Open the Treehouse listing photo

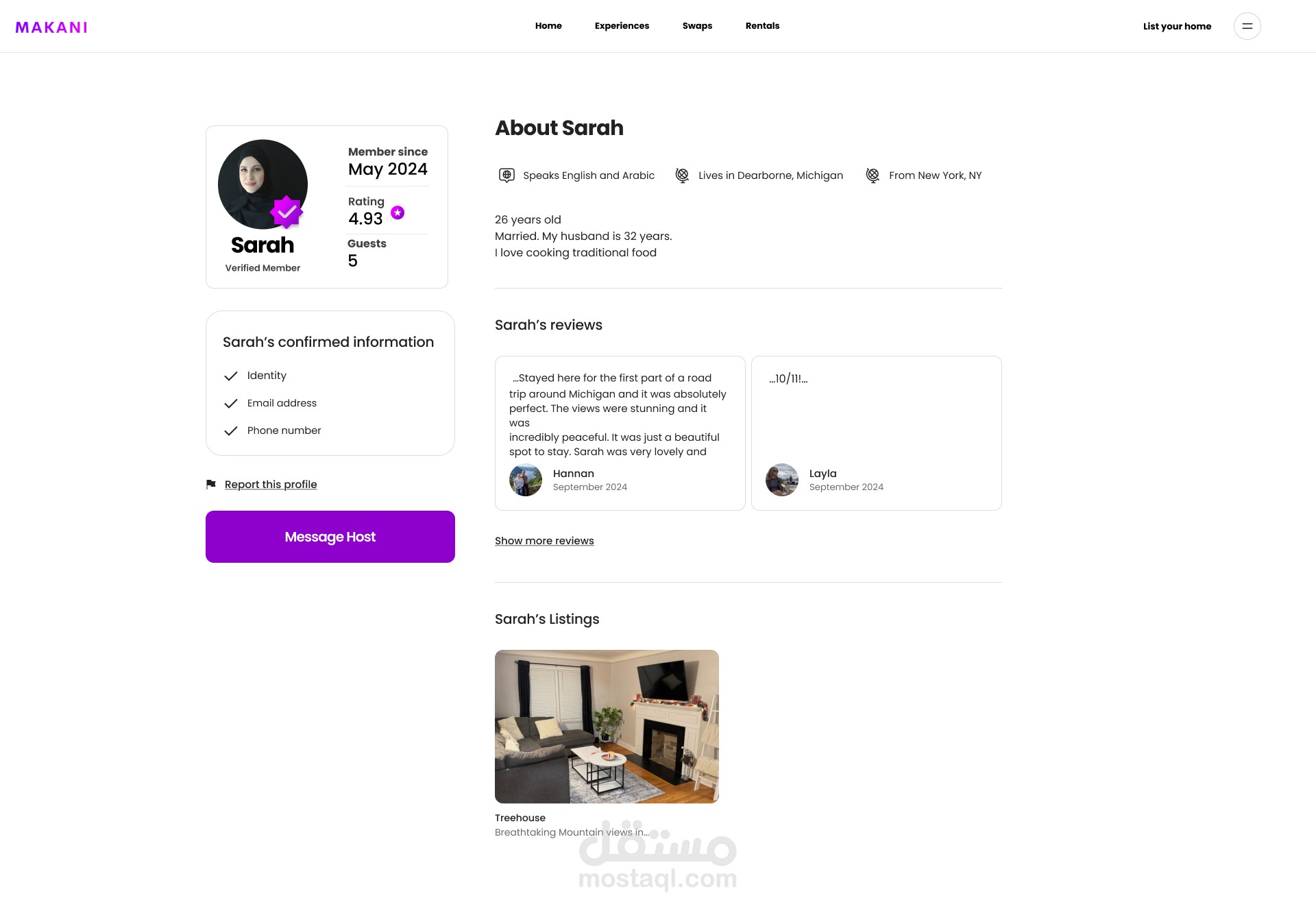(607, 727)
